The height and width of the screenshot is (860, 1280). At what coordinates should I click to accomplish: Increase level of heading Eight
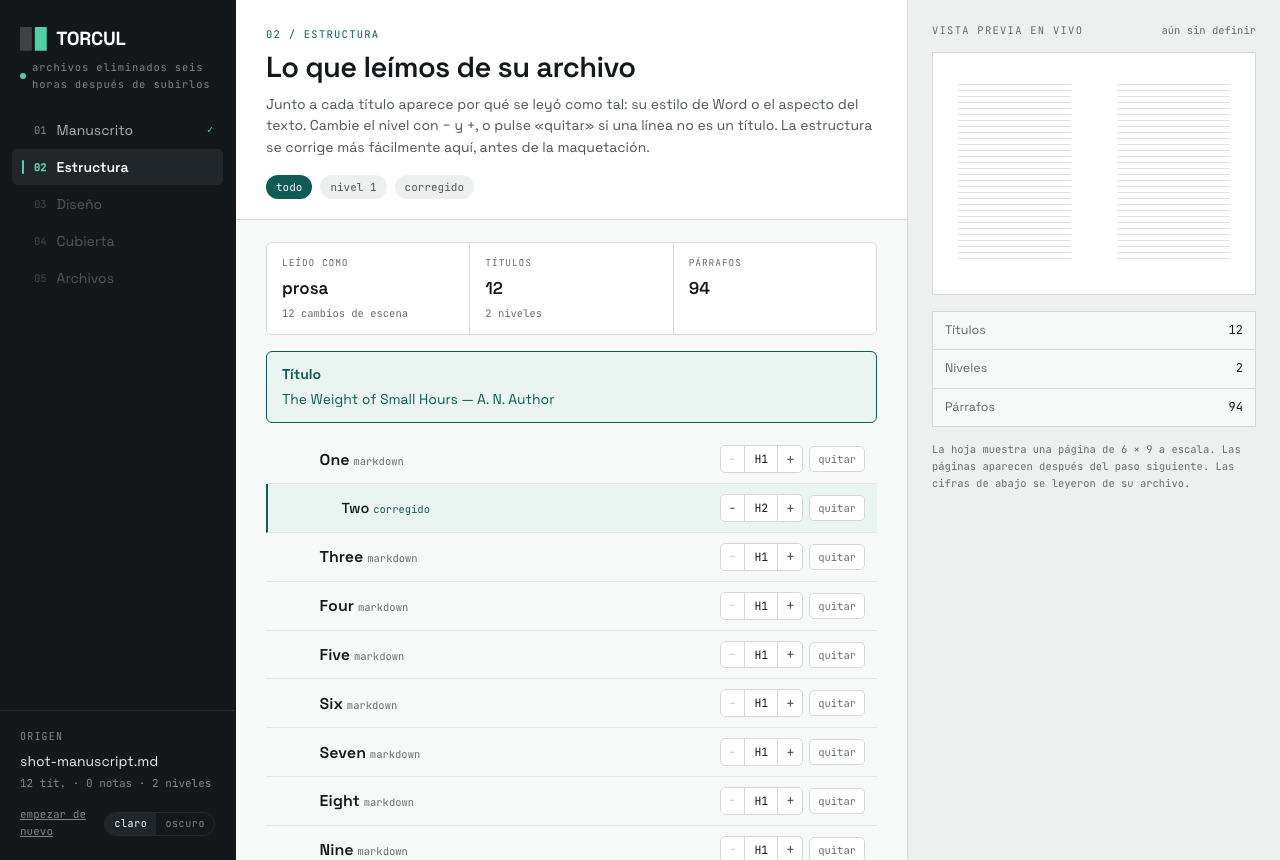tap(790, 801)
